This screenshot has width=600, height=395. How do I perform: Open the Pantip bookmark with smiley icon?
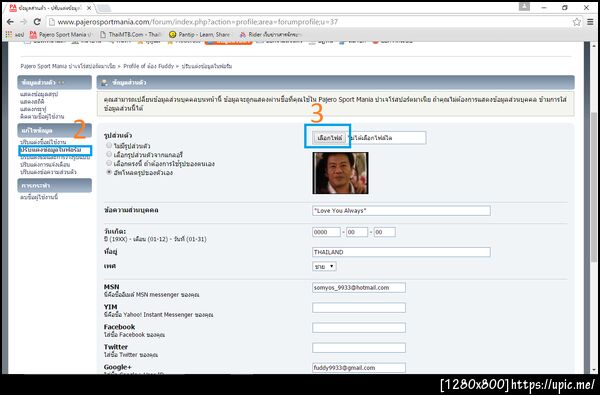point(199,34)
